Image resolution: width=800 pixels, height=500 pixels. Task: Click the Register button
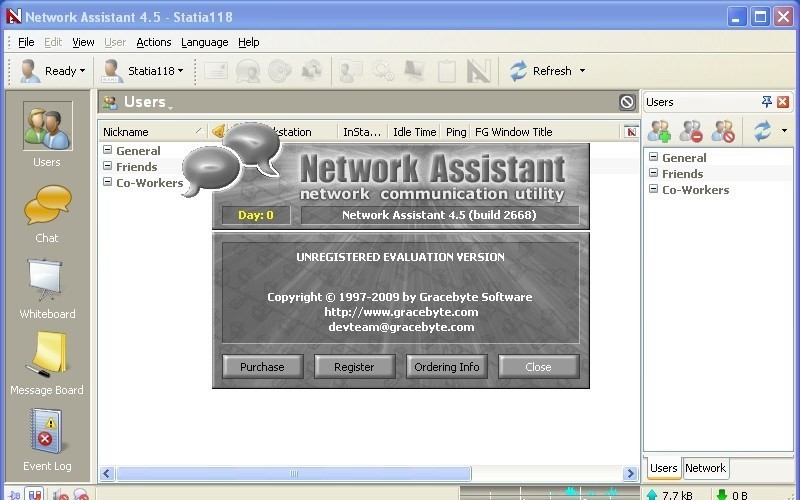(x=354, y=367)
